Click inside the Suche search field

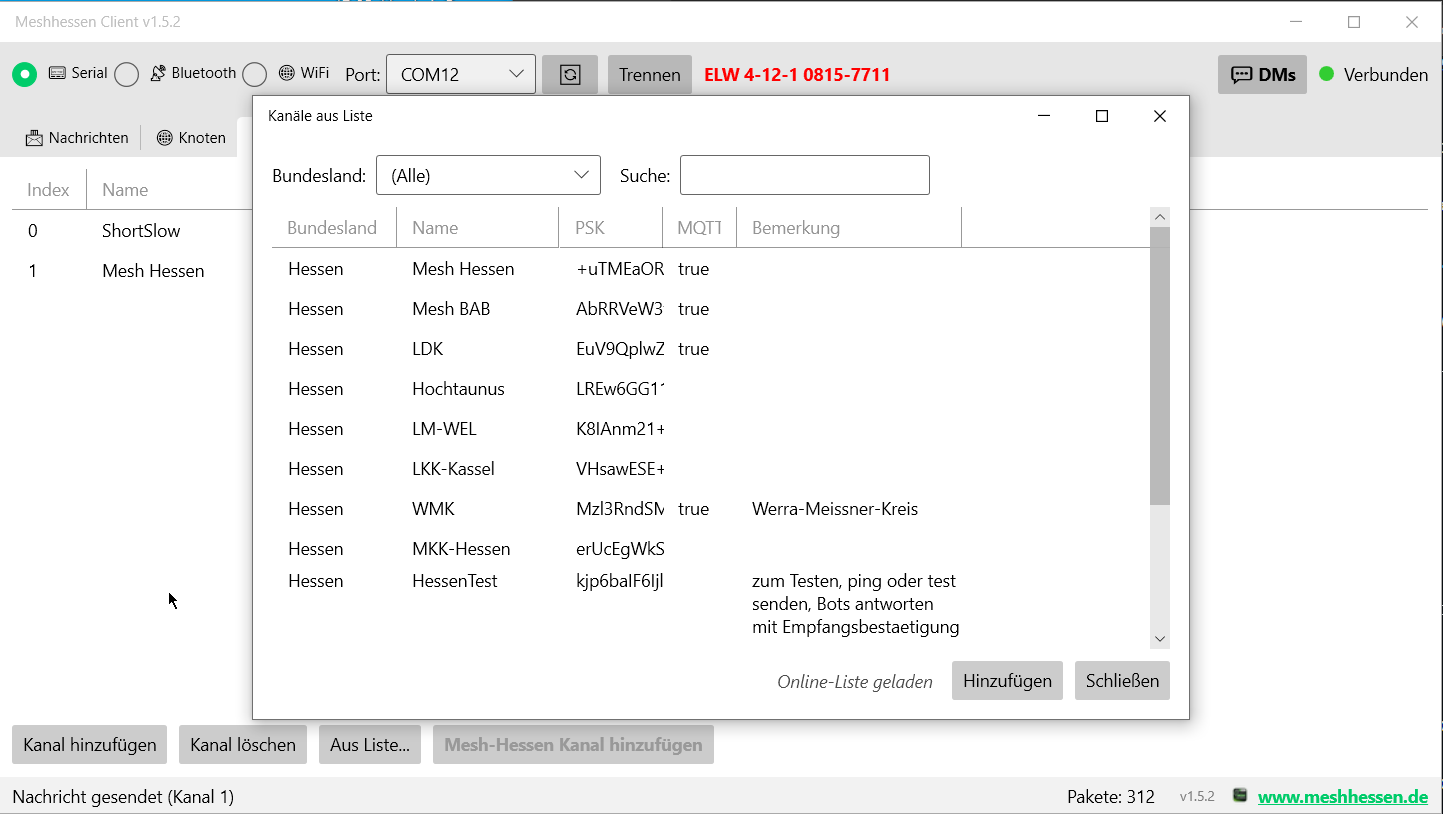click(x=804, y=174)
